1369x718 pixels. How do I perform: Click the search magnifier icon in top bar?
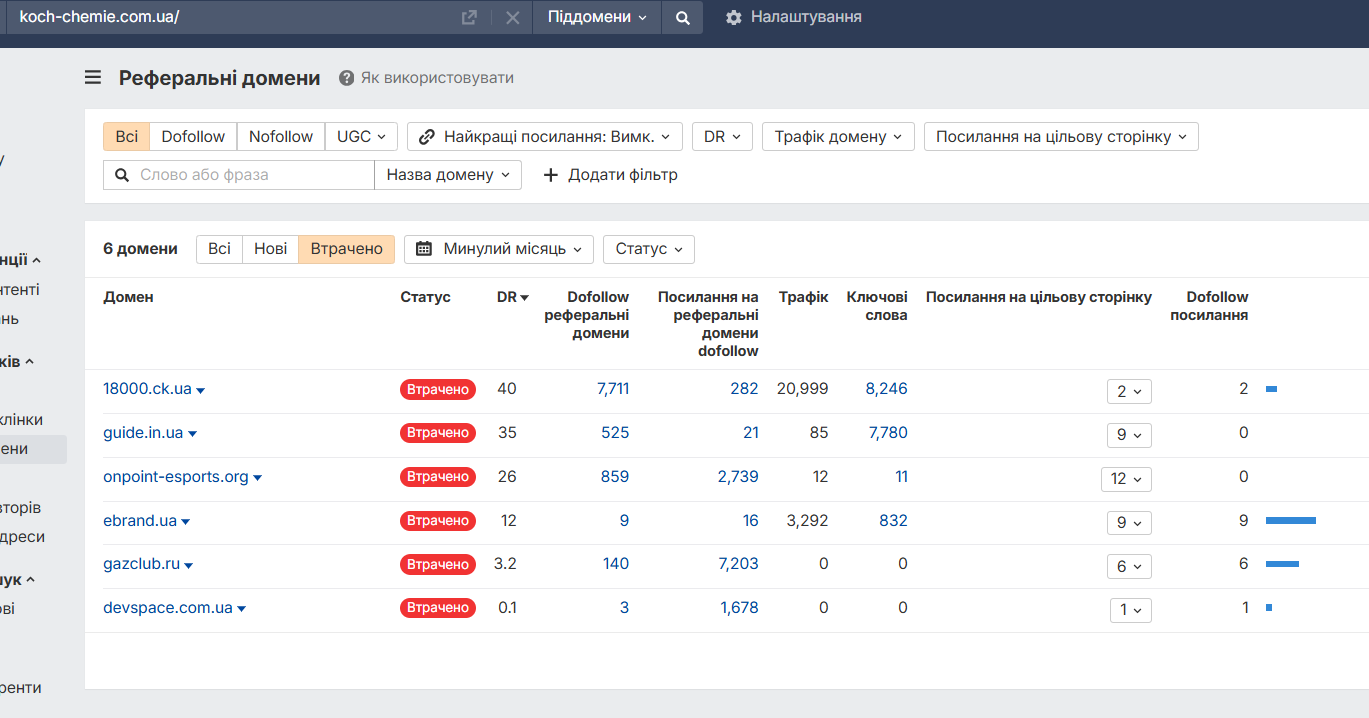[x=682, y=17]
